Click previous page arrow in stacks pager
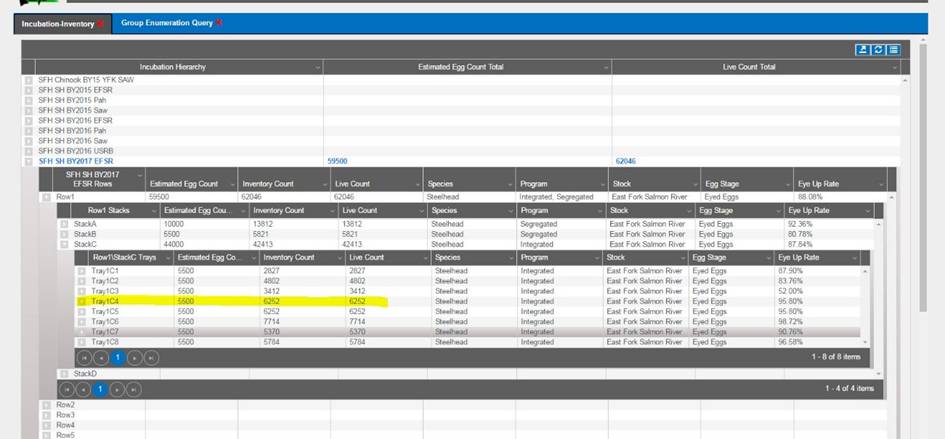Viewport: 945px width, 439px height. click(84, 389)
